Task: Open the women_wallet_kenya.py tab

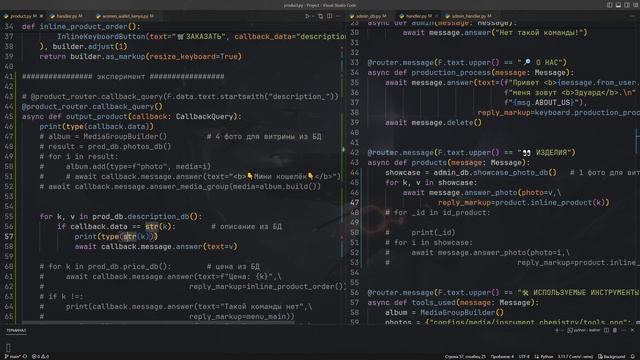Action: (x=126, y=16)
